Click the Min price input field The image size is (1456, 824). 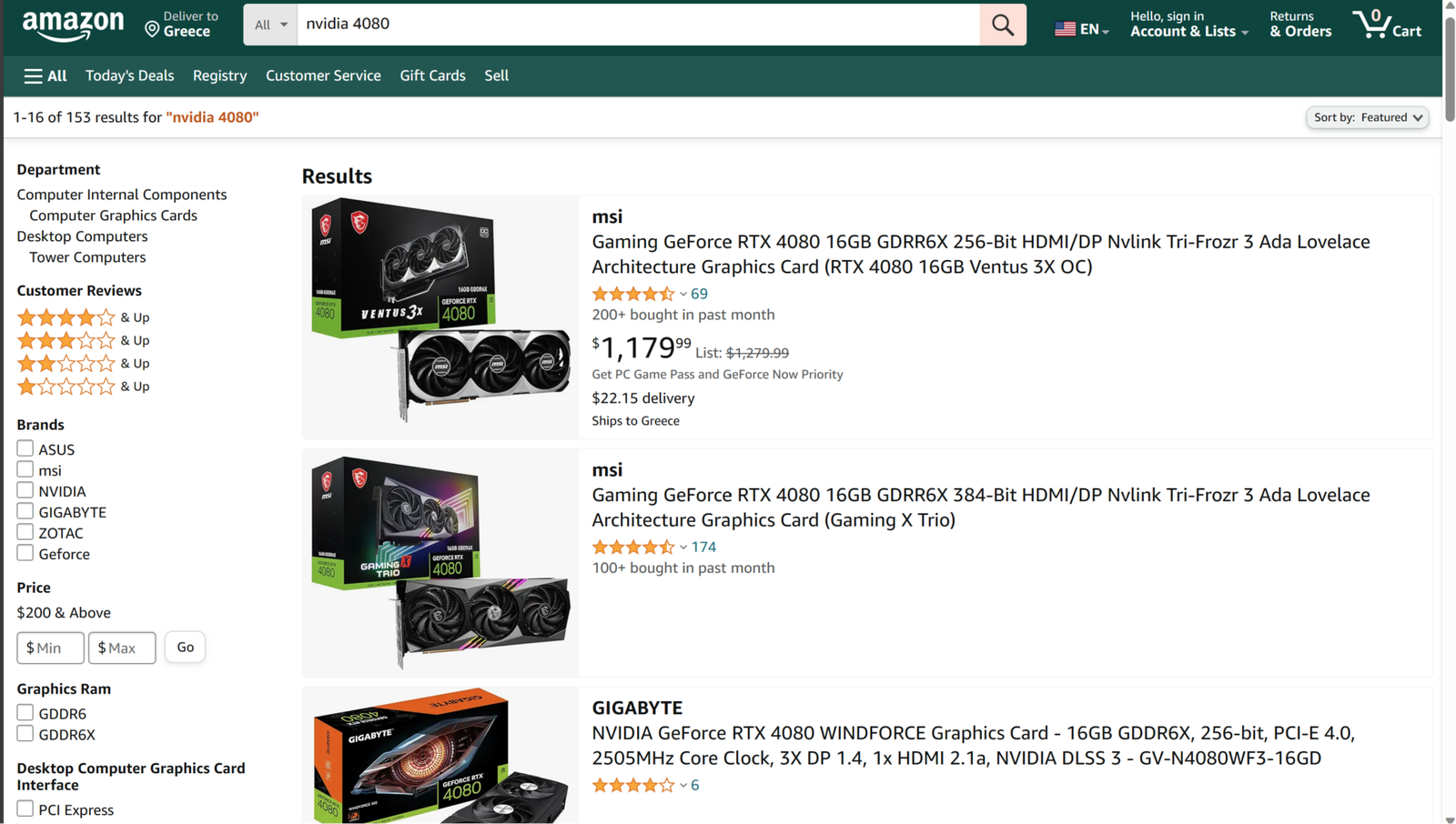point(51,648)
